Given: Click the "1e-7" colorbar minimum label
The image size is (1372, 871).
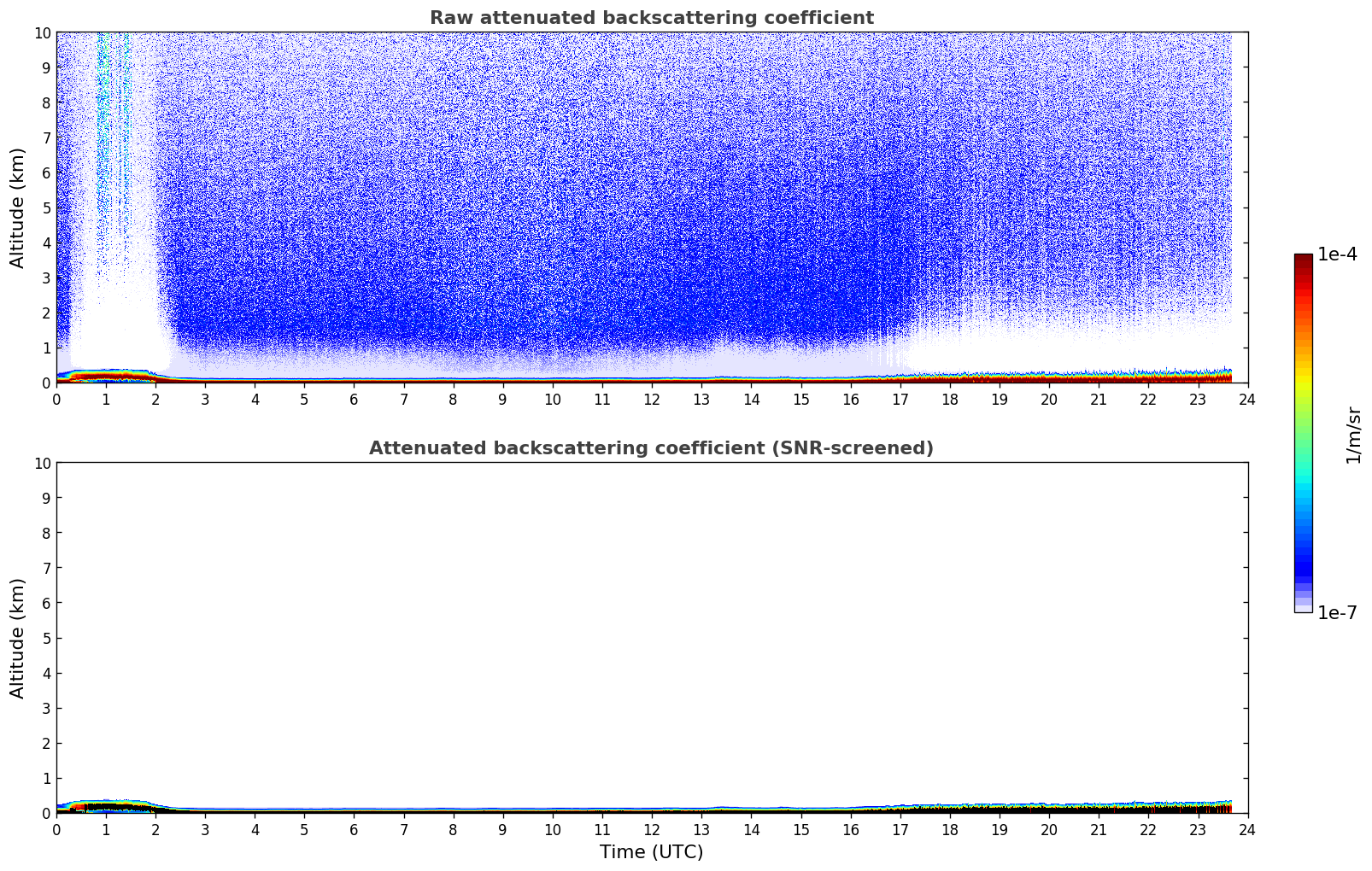Looking at the screenshot, I should (1337, 613).
